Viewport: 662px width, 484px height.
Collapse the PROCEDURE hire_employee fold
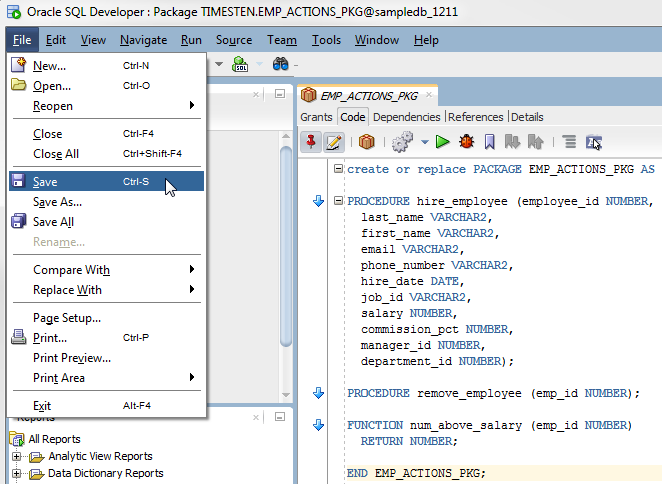(x=338, y=201)
